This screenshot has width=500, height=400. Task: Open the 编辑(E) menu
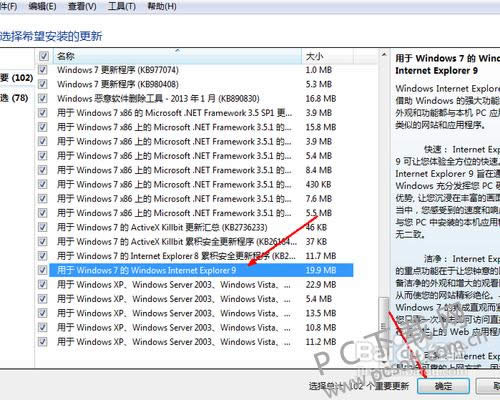(x=42, y=6)
